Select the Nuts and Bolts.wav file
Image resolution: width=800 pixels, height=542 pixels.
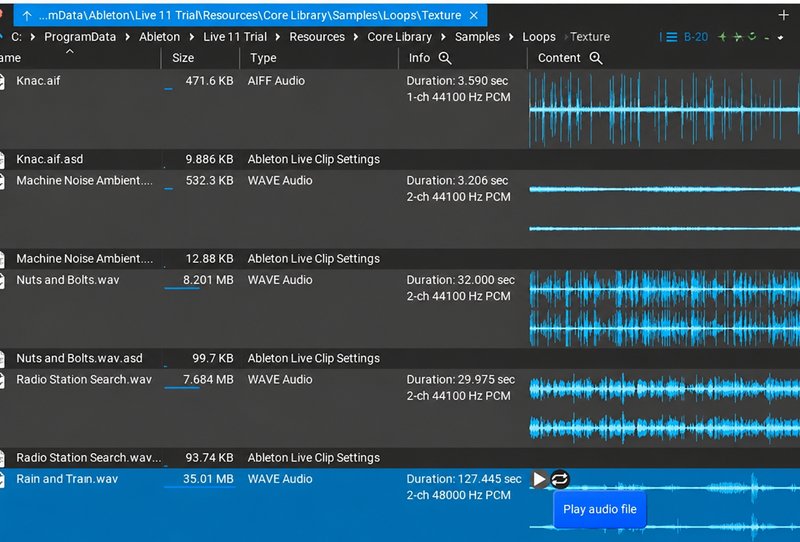[68, 280]
